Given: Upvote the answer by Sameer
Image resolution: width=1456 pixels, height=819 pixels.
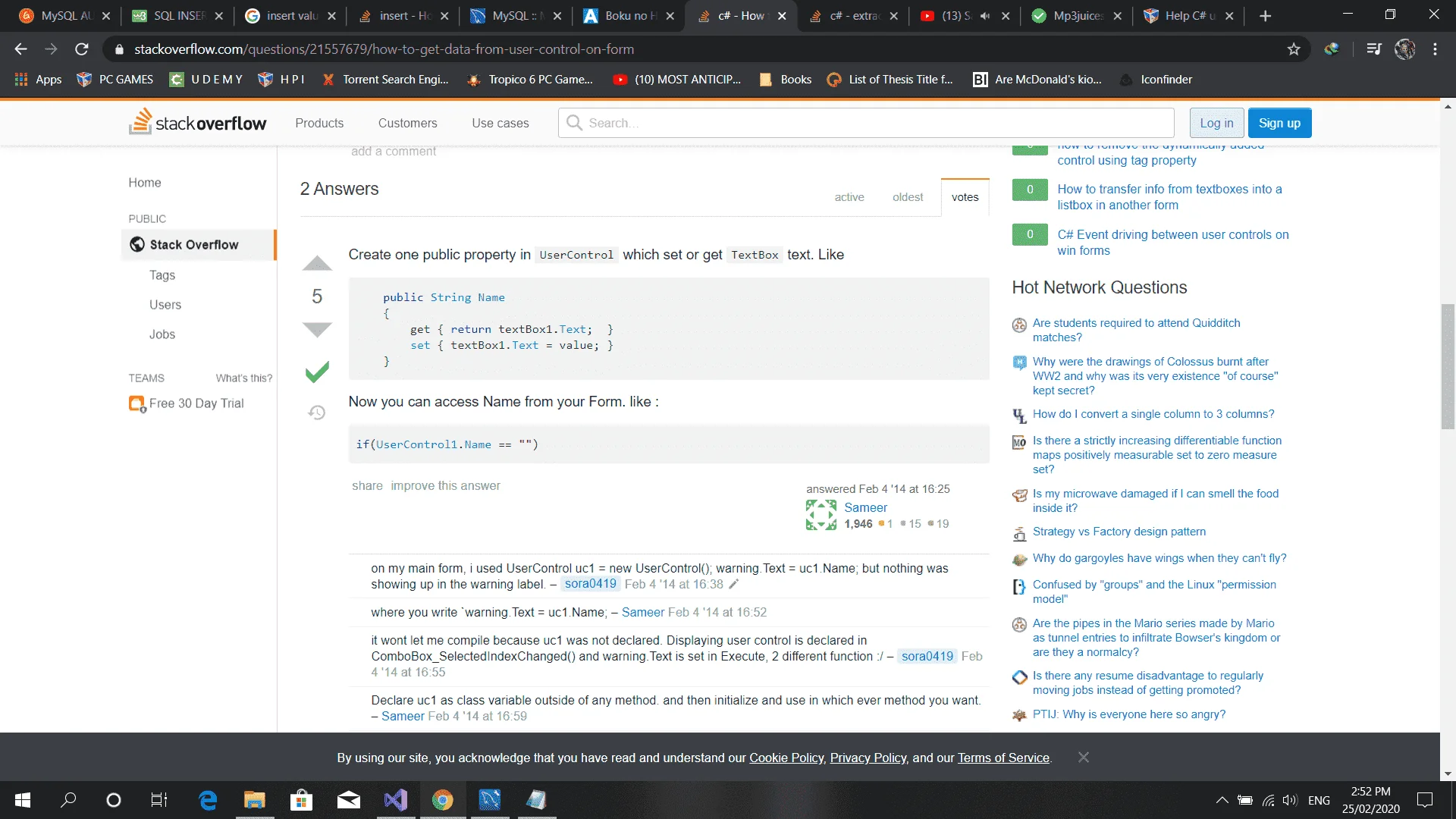Looking at the screenshot, I should click(317, 263).
